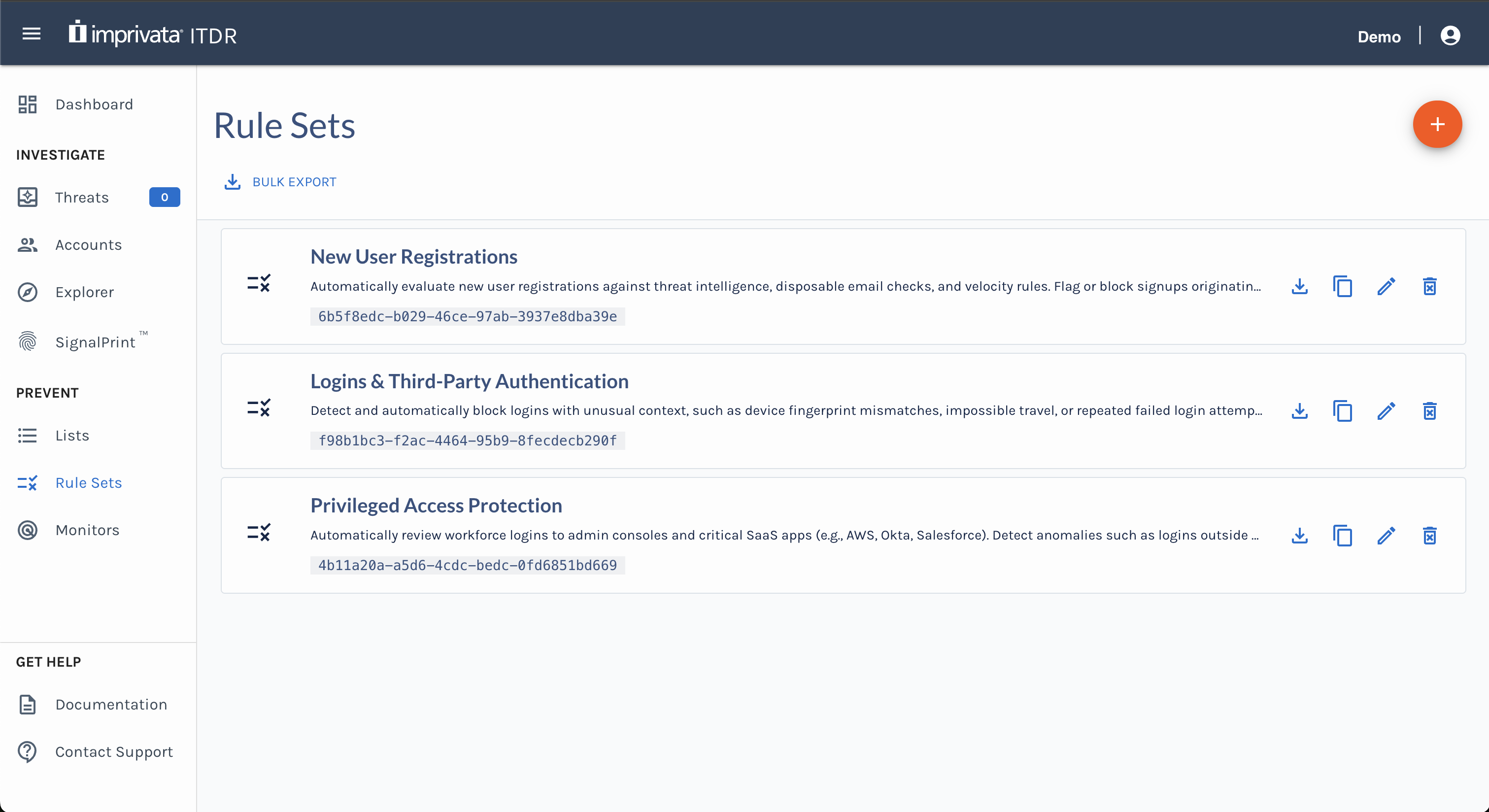1489x812 pixels.
Task: Open the Dashboard panel
Action: tap(94, 104)
